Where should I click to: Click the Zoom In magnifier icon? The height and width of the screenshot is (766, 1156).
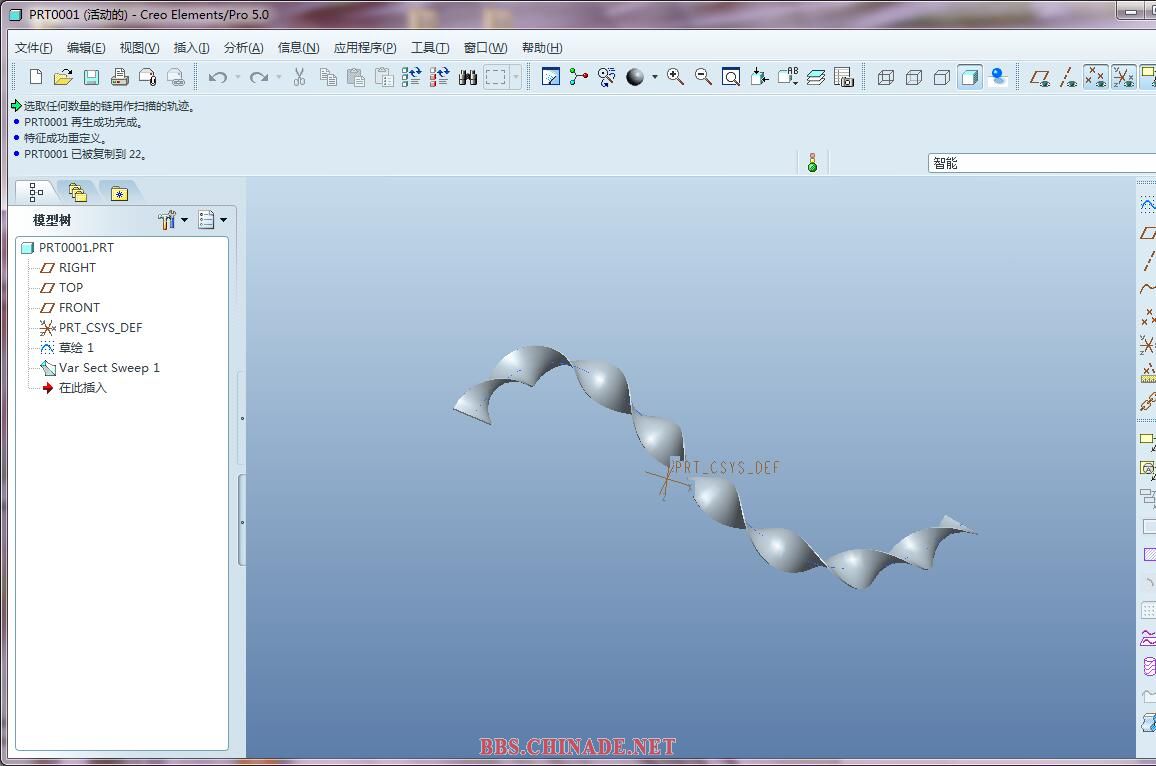pyautogui.click(x=676, y=77)
